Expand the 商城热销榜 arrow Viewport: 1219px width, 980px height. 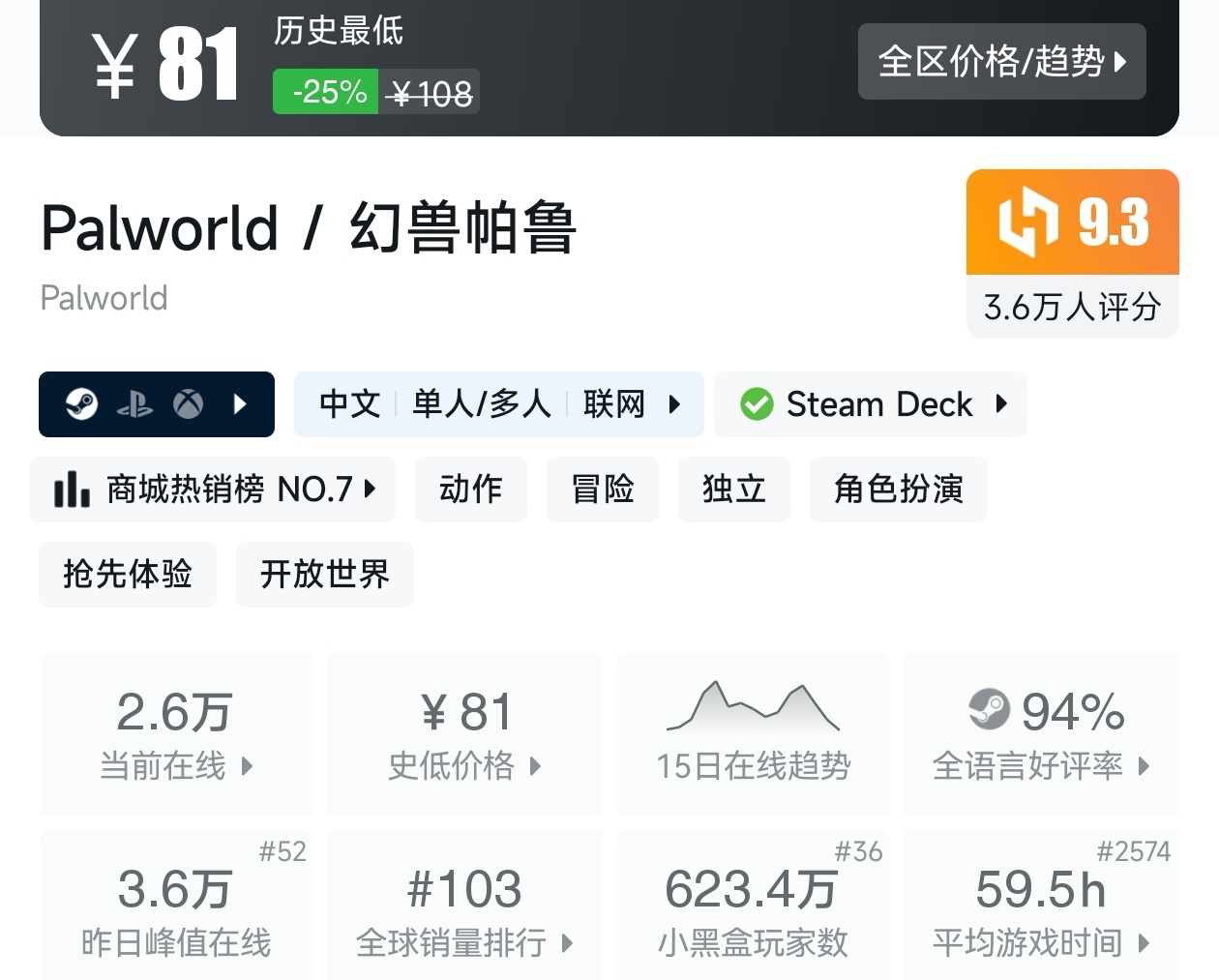(370, 489)
